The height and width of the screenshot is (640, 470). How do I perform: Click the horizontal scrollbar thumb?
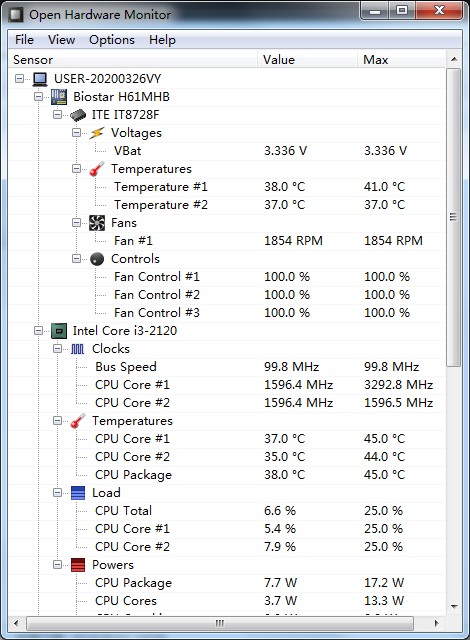pyautogui.click(x=220, y=623)
